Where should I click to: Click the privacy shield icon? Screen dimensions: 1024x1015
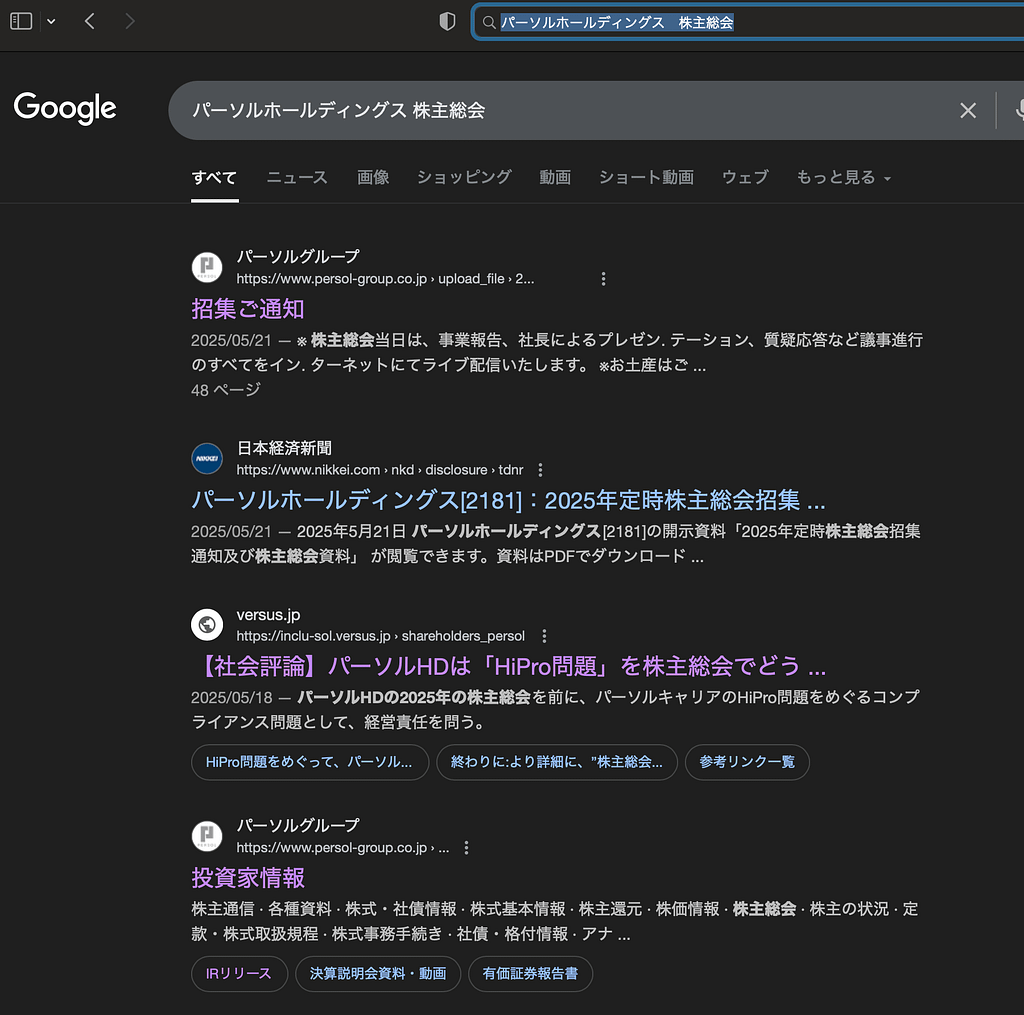pos(448,22)
